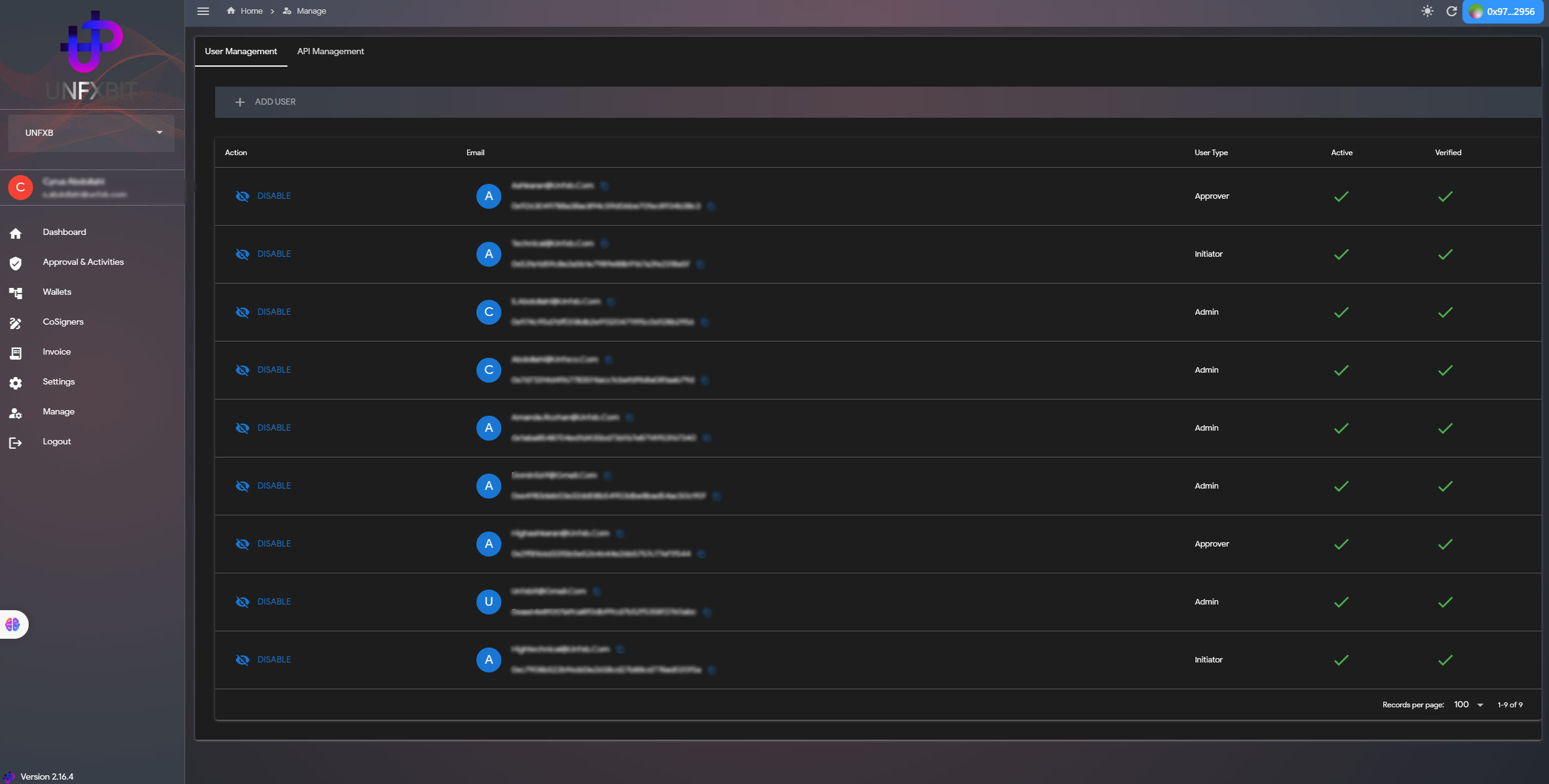Click the refresh icon in top bar
Image resolution: width=1549 pixels, height=784 pixels.
coord(1451,11)
